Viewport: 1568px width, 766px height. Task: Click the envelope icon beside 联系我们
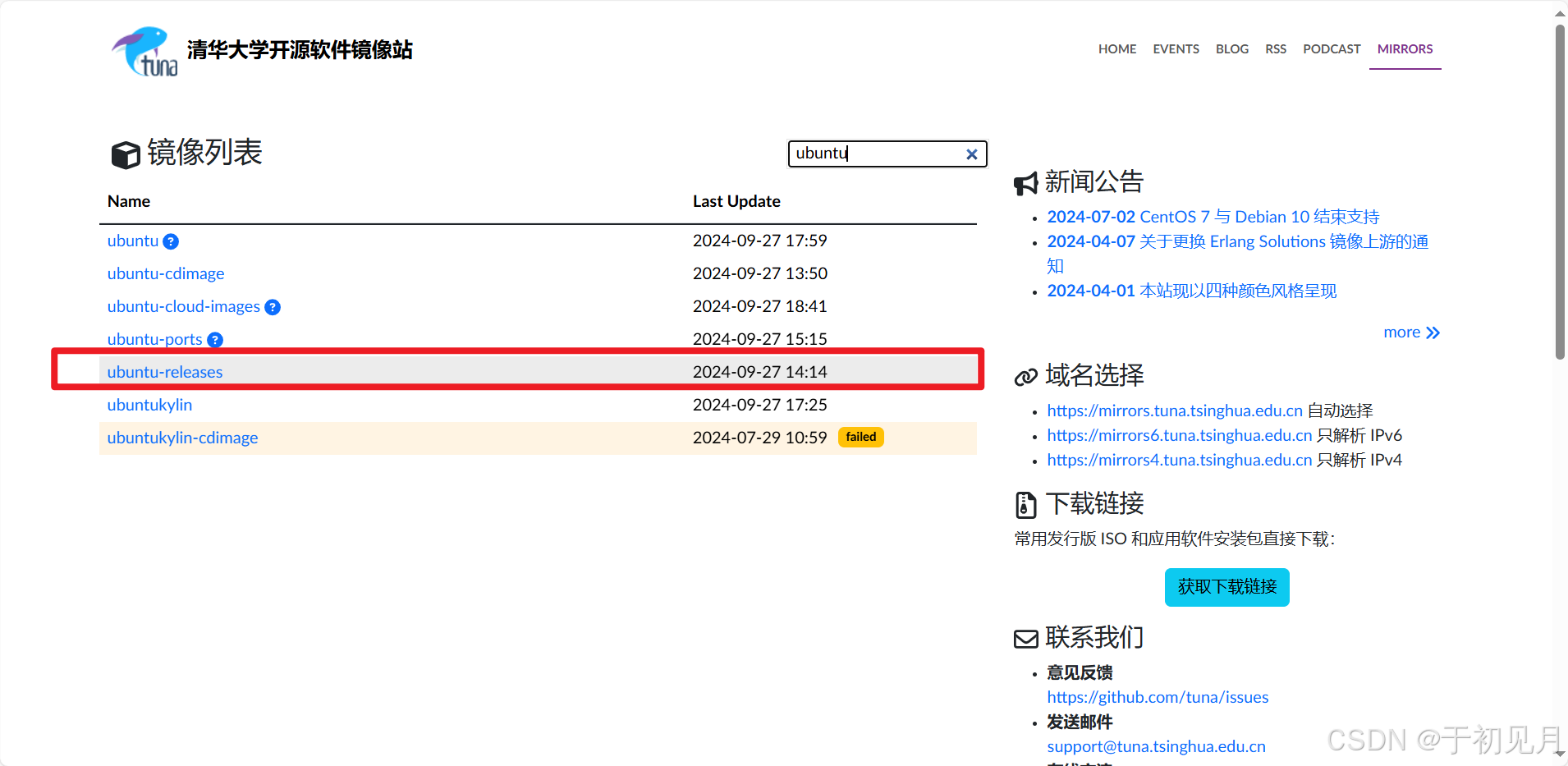coord(1026,639)
